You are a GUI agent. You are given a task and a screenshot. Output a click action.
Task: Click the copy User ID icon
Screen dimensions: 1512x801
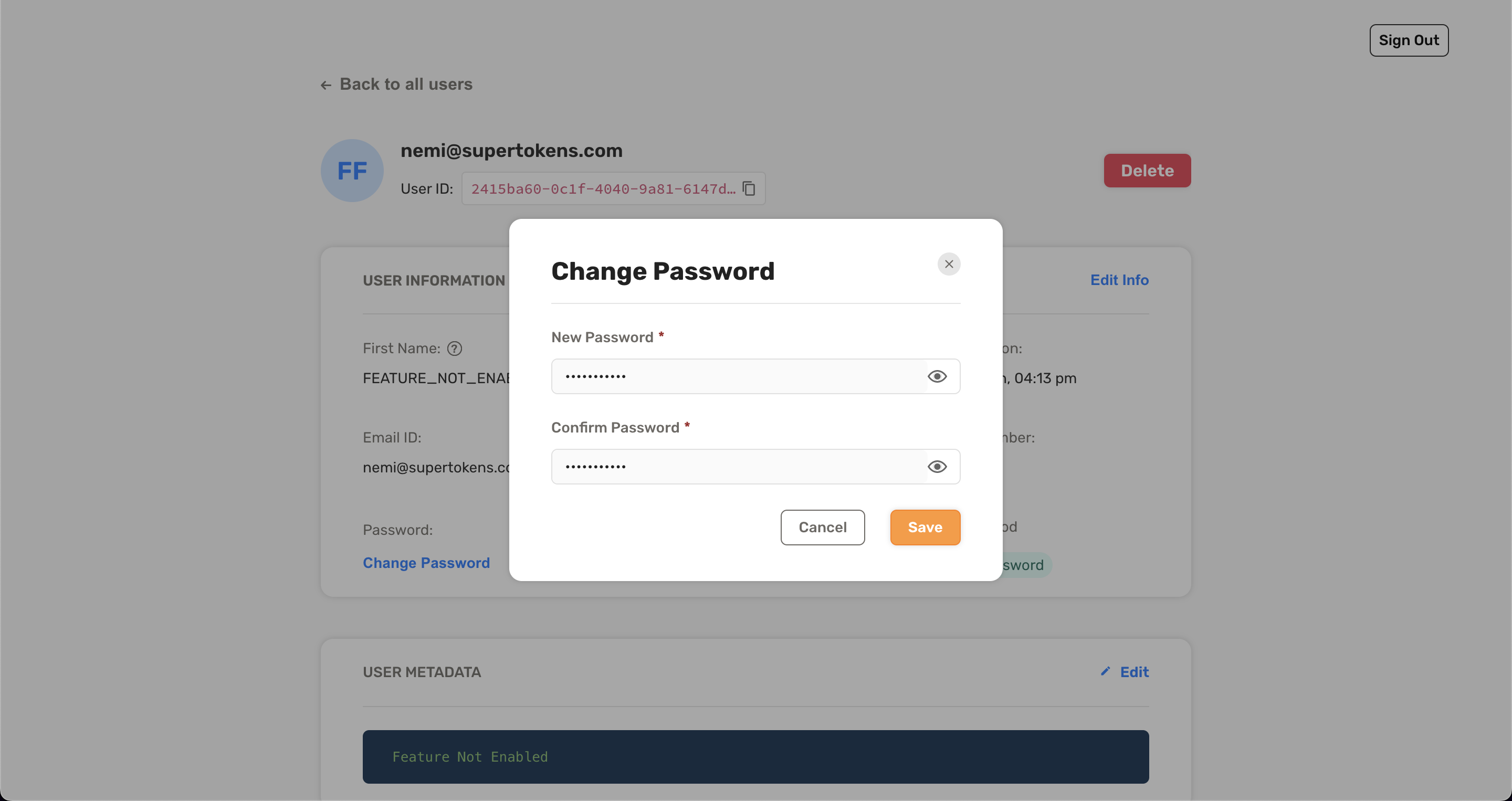750,188
